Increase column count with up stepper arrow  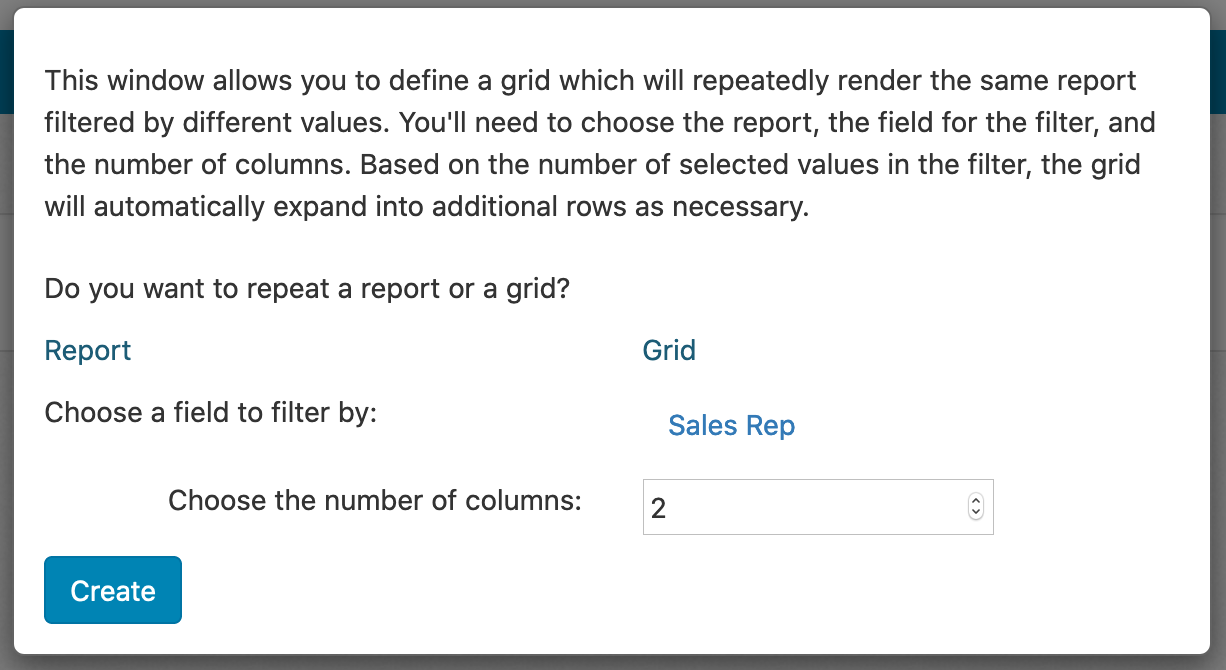976,502
